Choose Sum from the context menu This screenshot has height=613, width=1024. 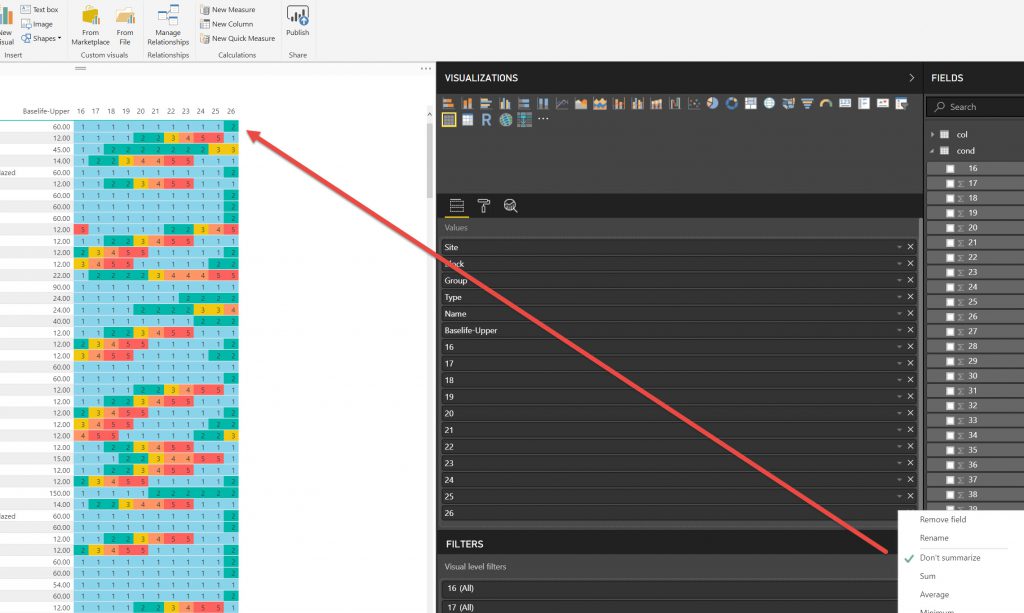click(x=928, y=576)
